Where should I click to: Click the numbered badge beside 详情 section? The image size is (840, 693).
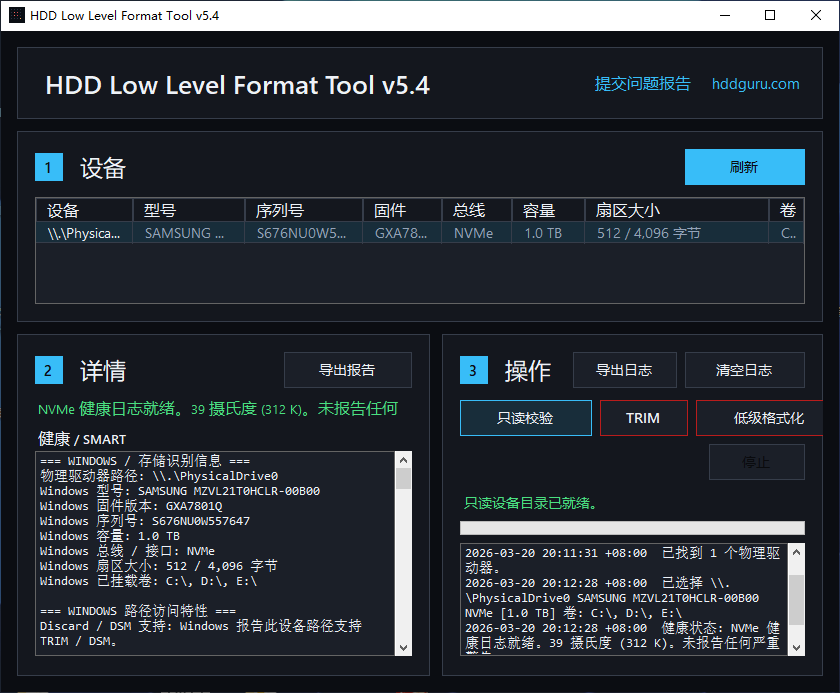pos(49,370)
